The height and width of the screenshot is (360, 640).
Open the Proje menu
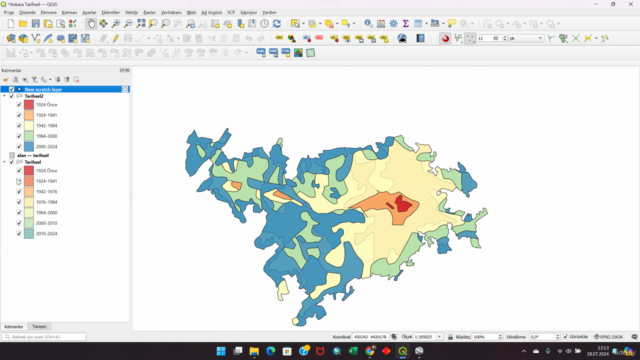[x=9, y=13]
